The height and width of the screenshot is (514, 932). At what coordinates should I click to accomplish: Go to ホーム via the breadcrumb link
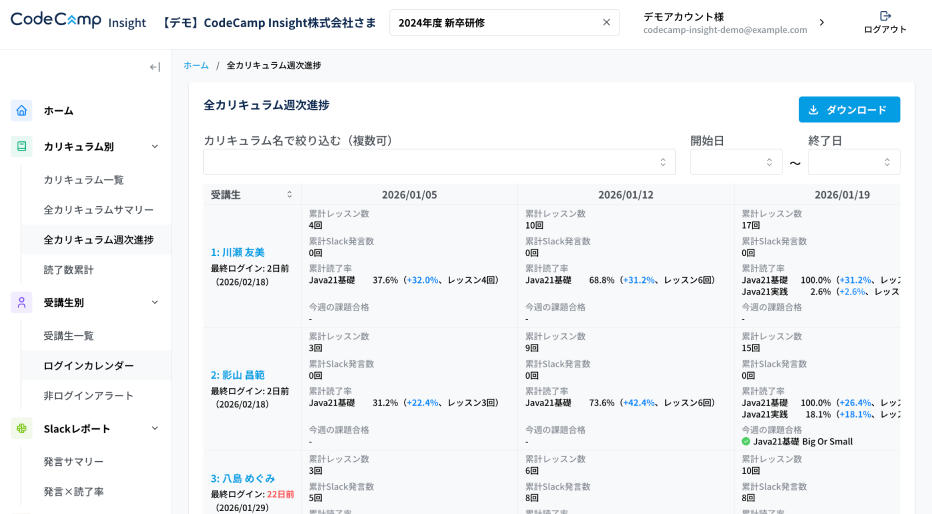tap(196, 65)
